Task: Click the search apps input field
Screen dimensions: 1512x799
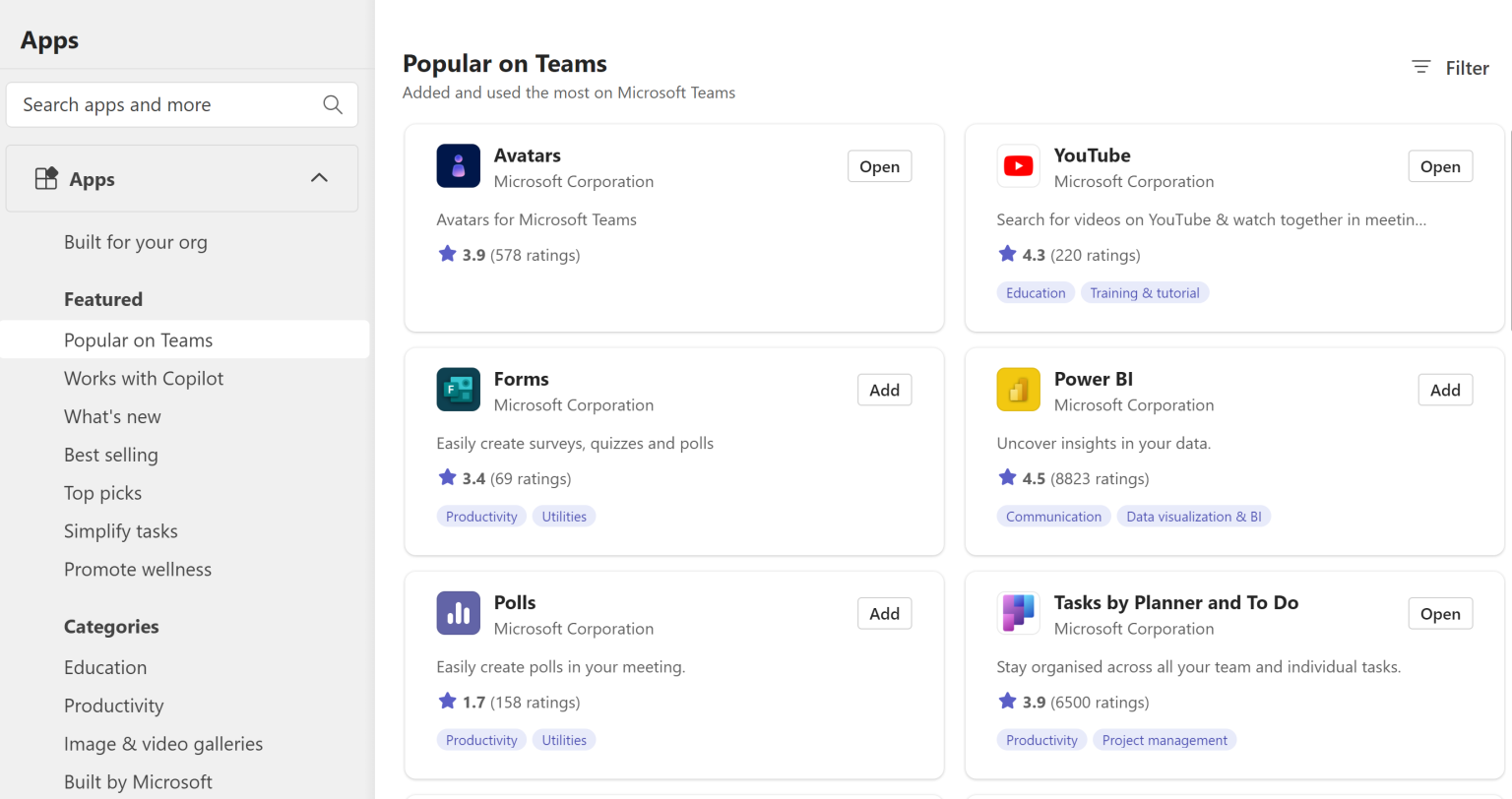Action: point(157,104)
